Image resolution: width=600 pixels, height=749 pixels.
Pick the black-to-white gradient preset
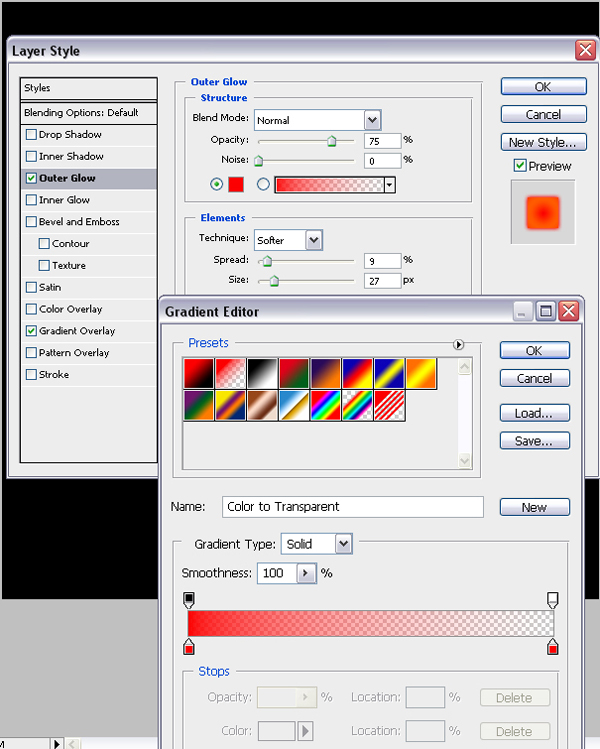tap(262, 374)
